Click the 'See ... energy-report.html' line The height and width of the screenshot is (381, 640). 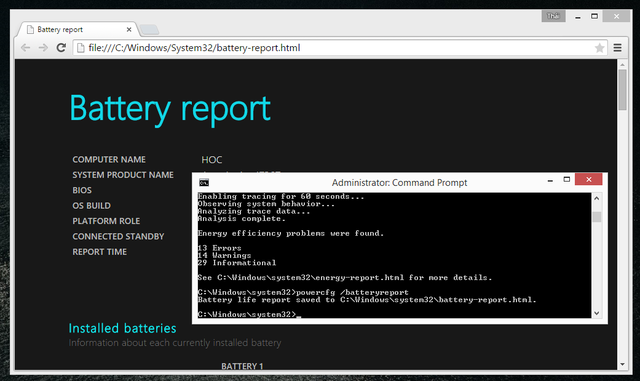click(345, 278)
